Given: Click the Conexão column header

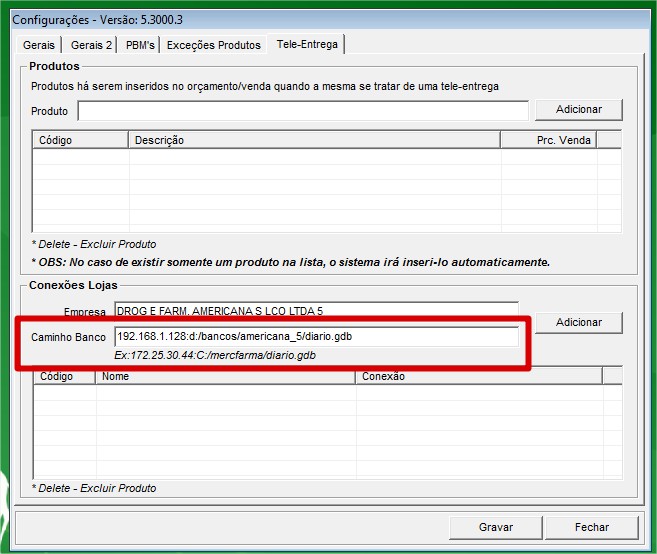Looking at the screenshot, I should 478,377.
